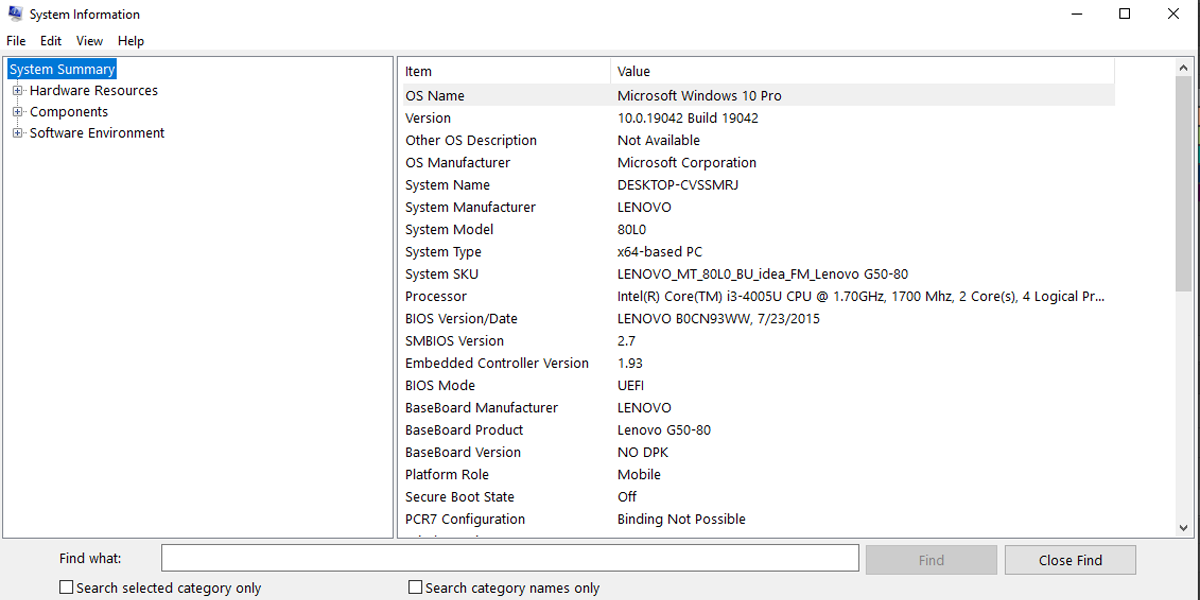
Task: Enable Search category names only
Action: pyautogui.click(x=415, y=587)
